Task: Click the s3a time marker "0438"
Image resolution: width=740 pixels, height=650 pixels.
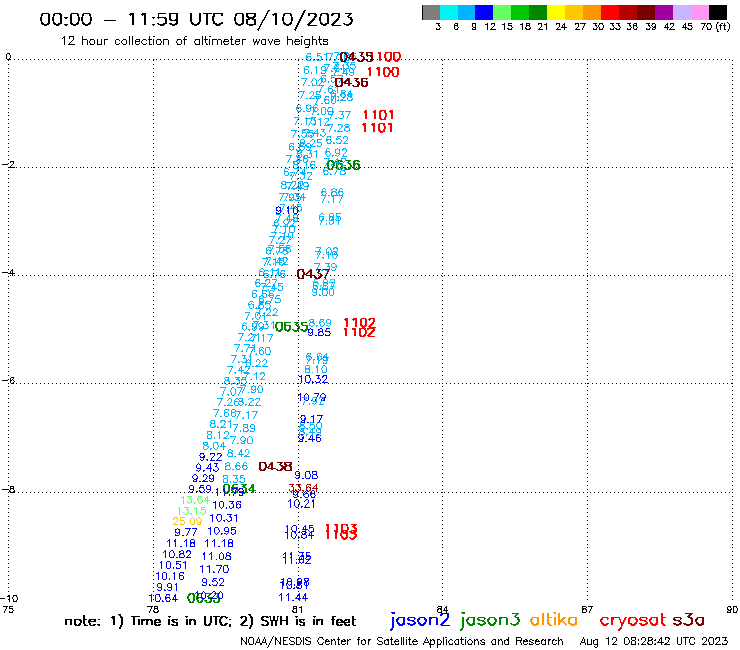Action: click(276, 466)
